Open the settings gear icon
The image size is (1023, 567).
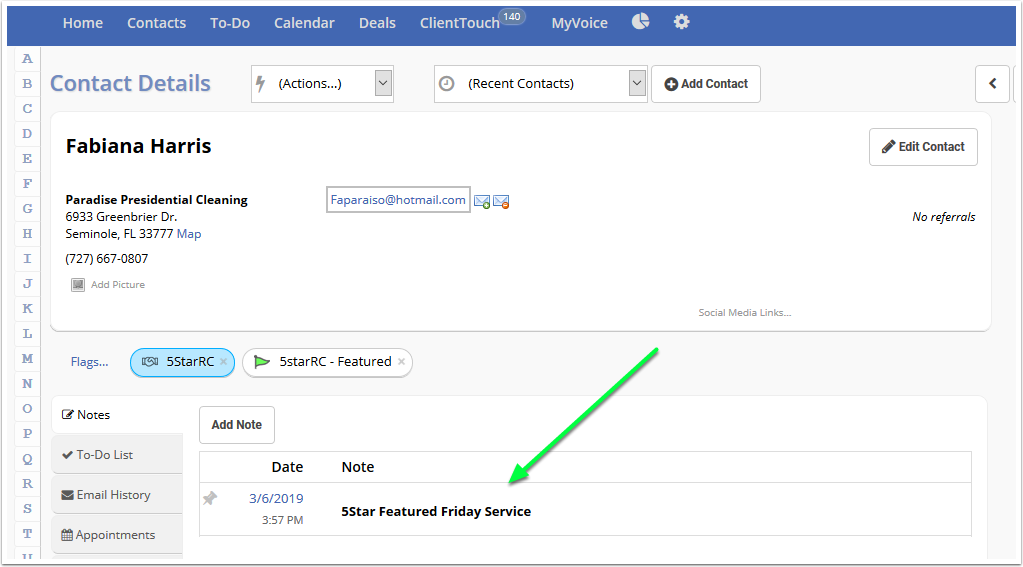682,22
